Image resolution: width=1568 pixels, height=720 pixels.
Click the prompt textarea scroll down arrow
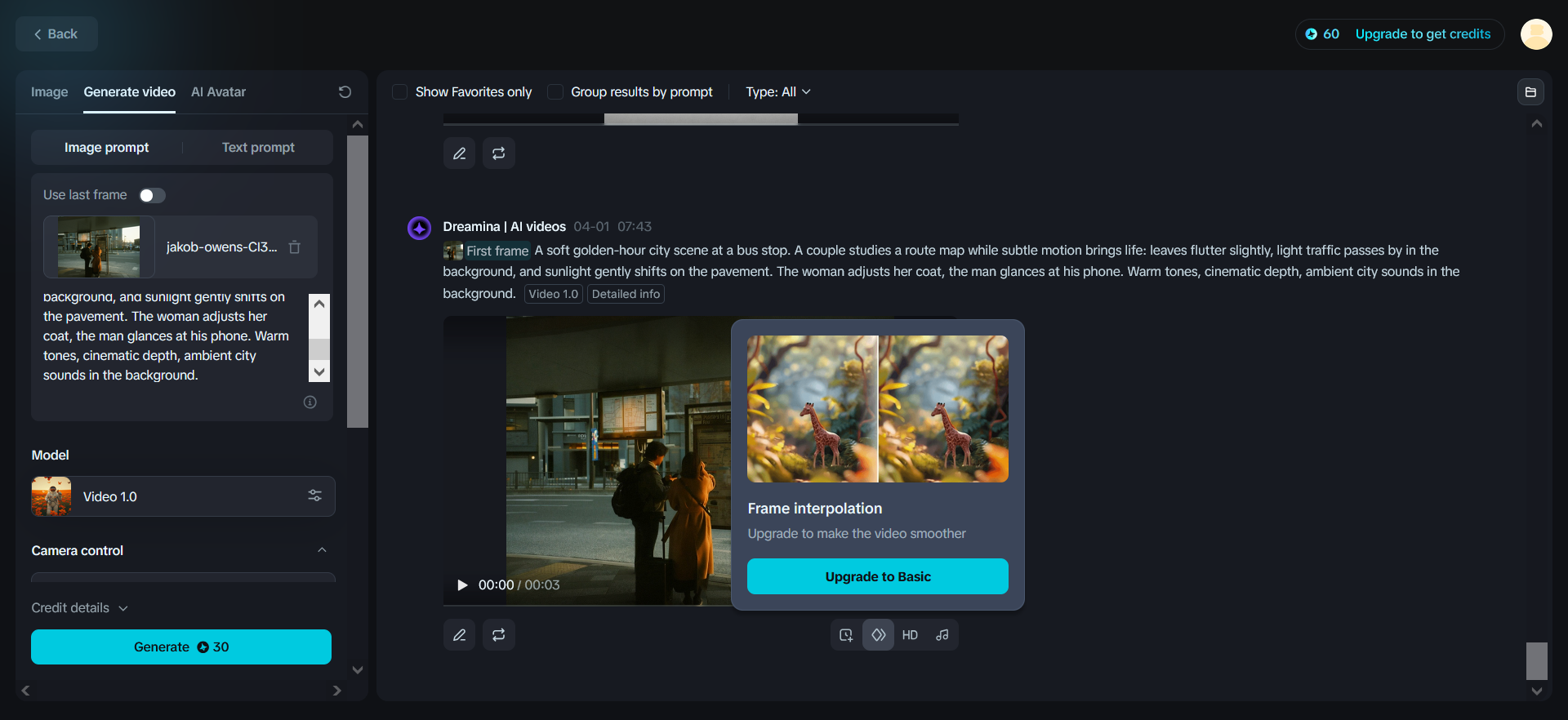coord(319,371)
